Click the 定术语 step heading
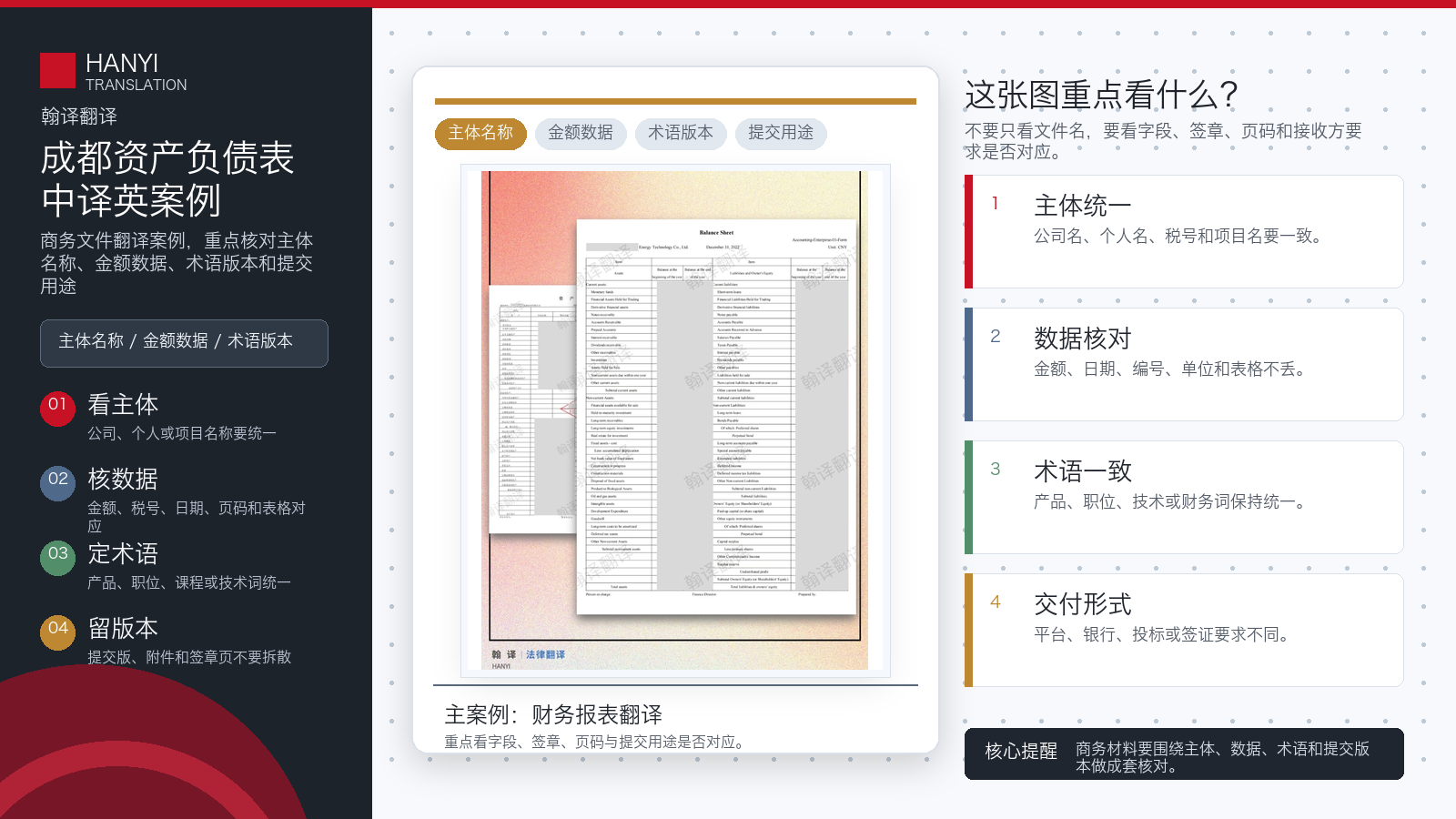Image resolution: width=1456 pixels, height=819 pixels. (x=123, y=553)
